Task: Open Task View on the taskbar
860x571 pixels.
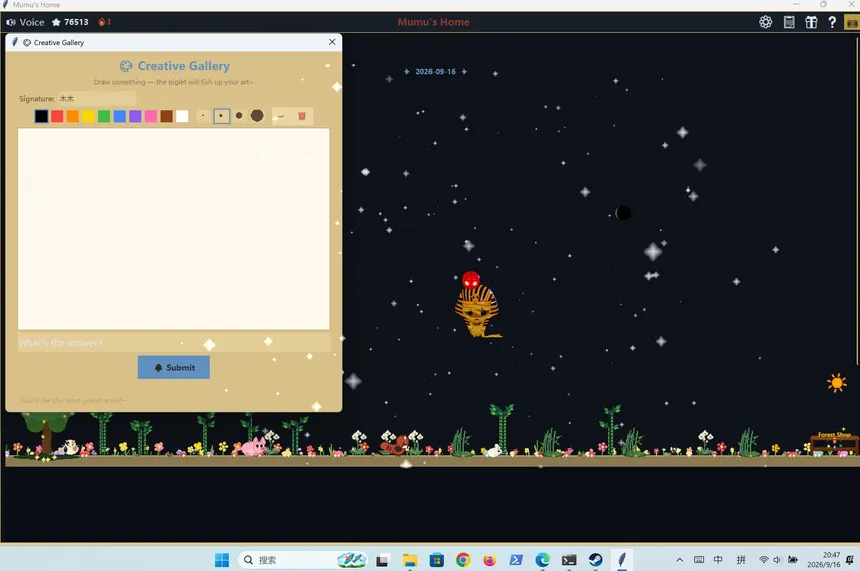Action: click(382, 560)
